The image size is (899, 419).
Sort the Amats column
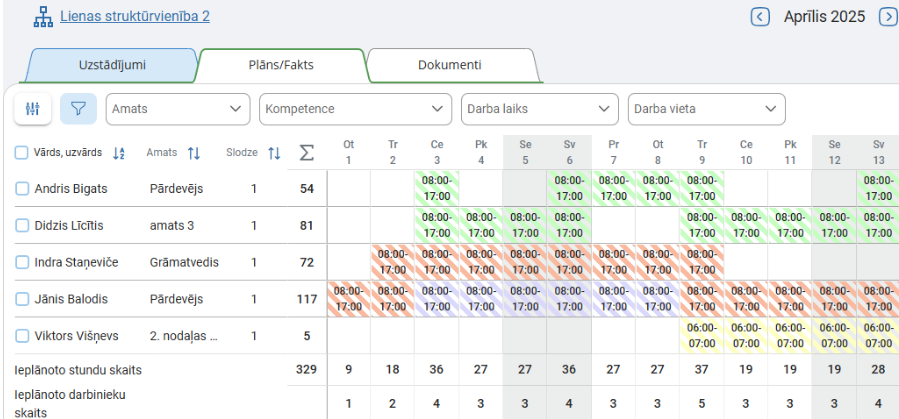click(194, 153)
